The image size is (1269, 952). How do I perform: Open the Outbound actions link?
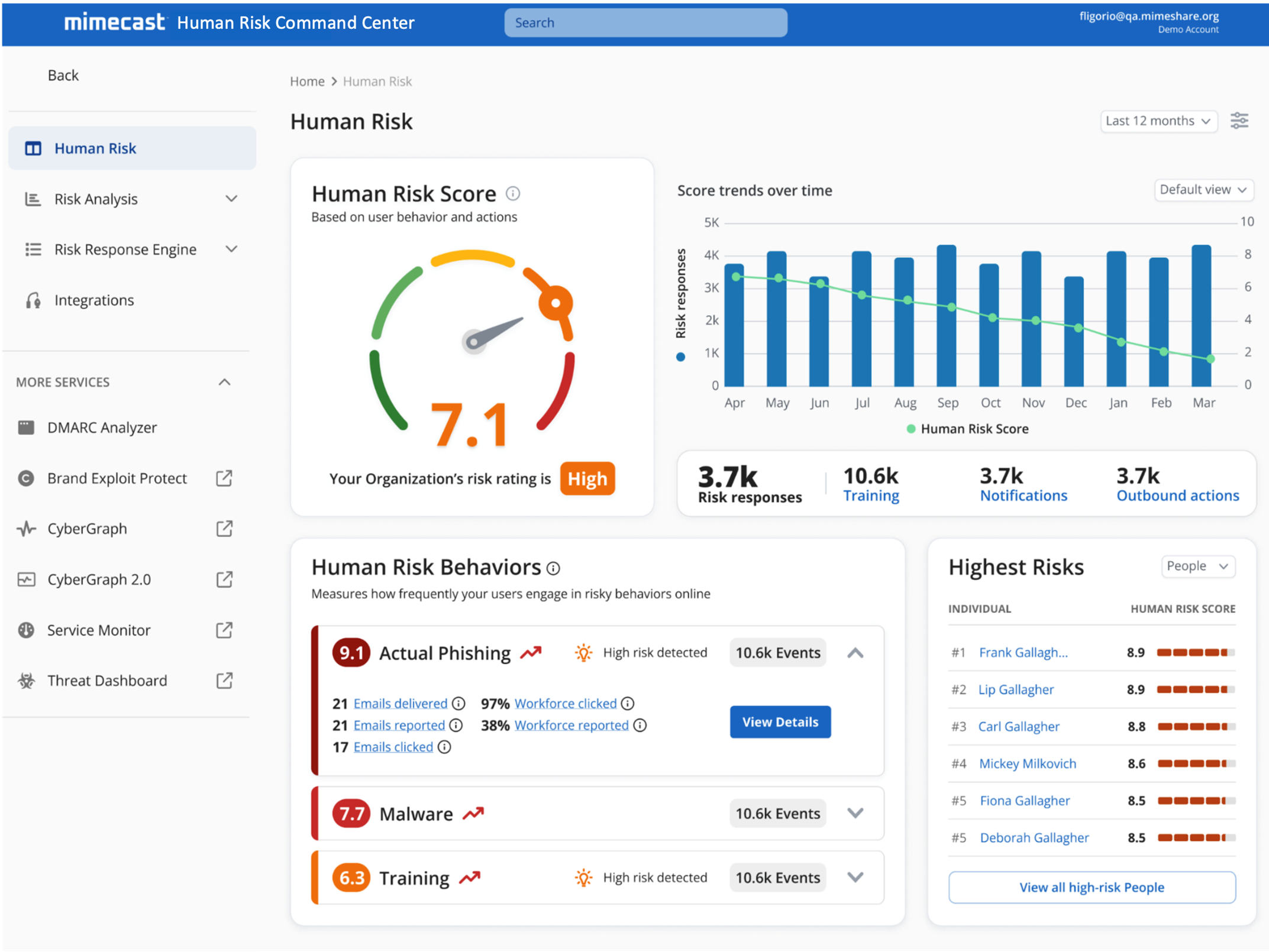1177,496
